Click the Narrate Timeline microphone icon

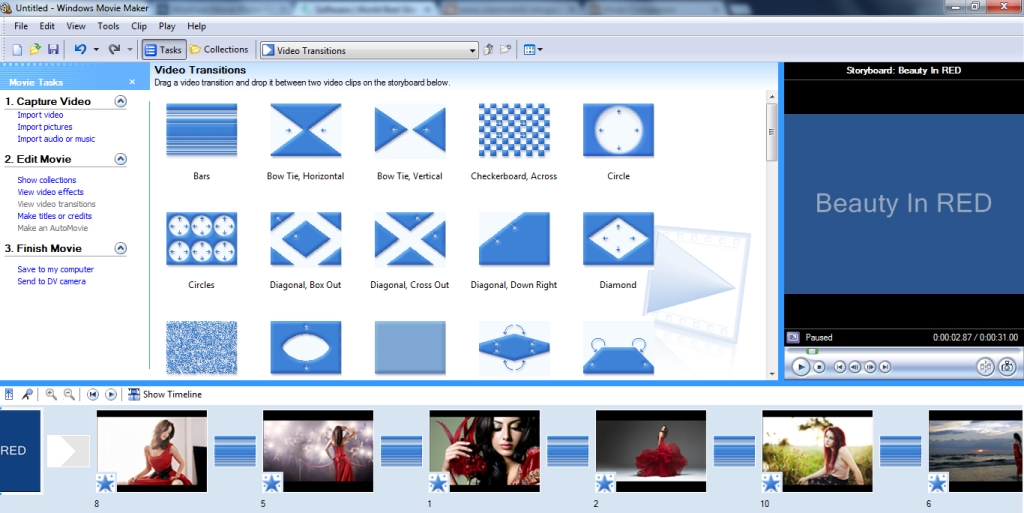coord(27,394)
